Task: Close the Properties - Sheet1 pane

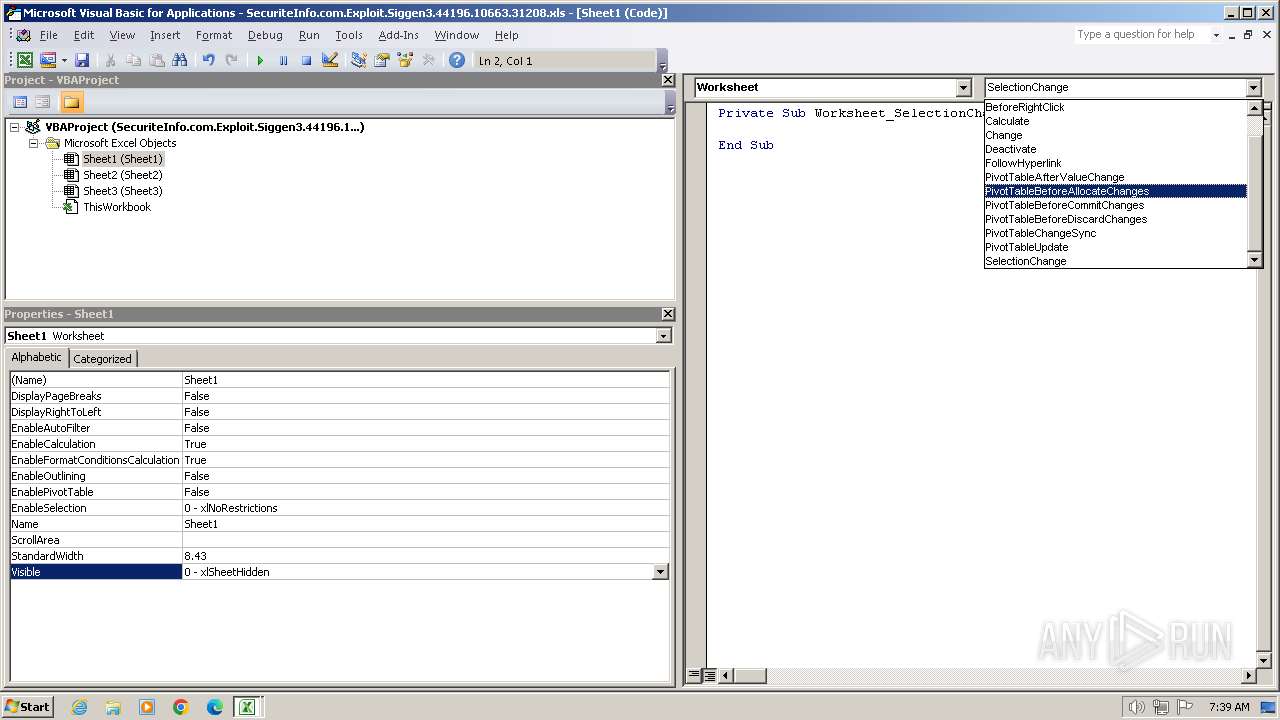Action: click(668, 314)
